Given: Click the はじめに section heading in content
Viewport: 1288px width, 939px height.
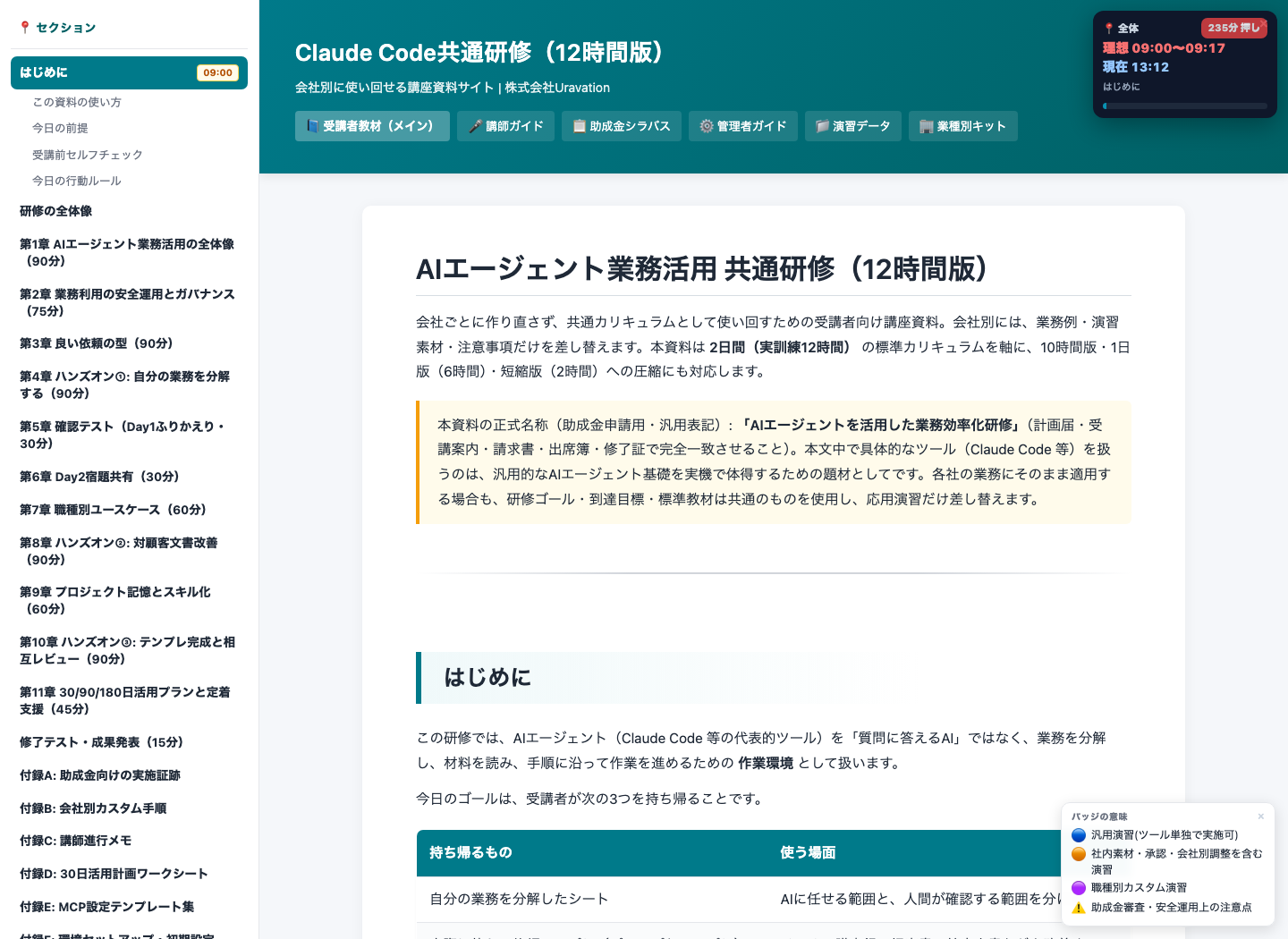Looking at the screenshot, I should [x=487, y=678].
